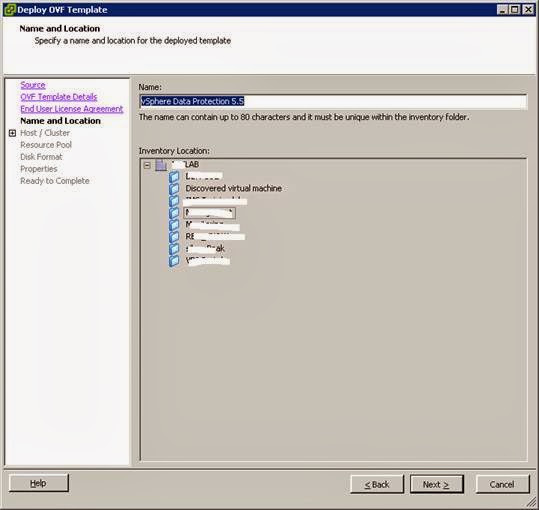Cancel the OVF deployment
The image size is (539, 510).
click(503, 484)
